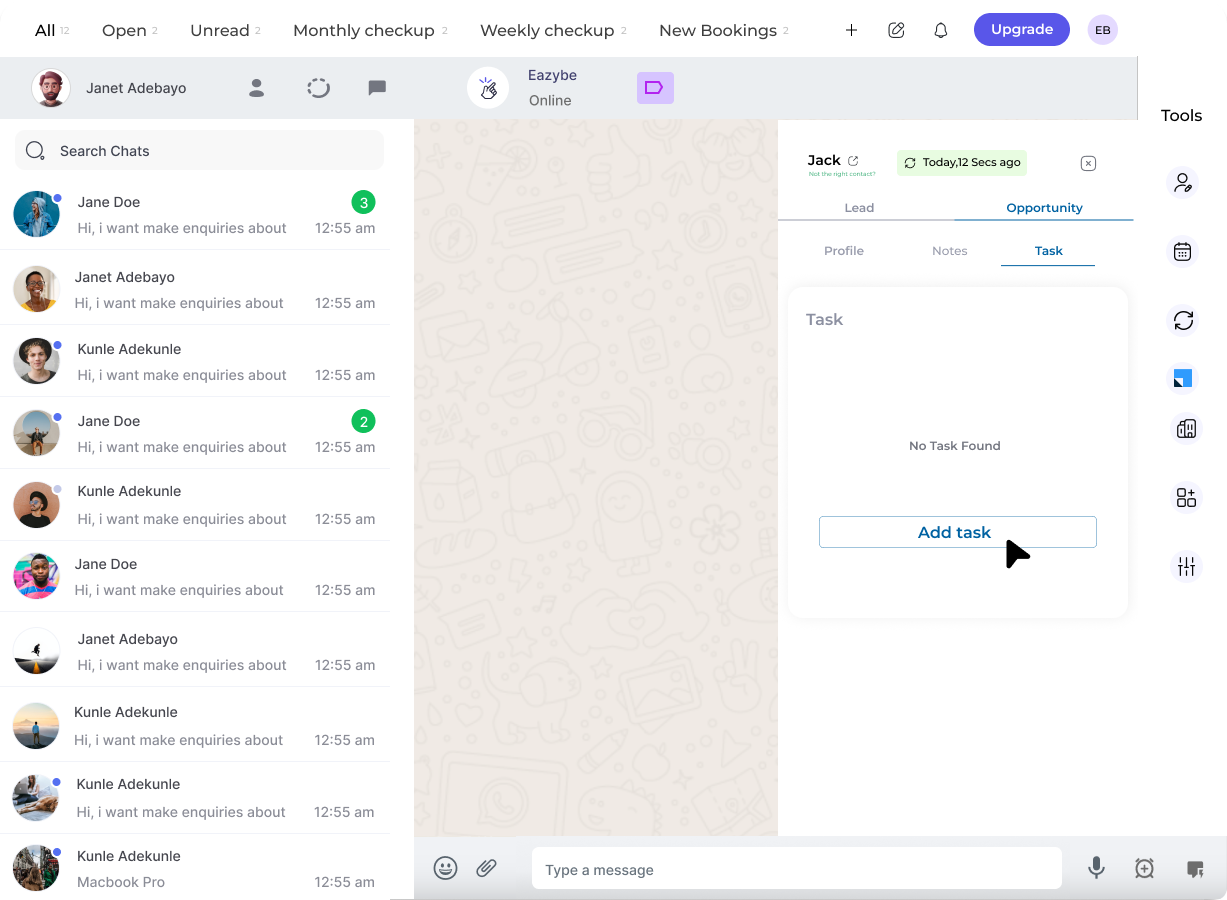Click Add task for Jack
Viewport: 1227px width, 900px height.
956,532
